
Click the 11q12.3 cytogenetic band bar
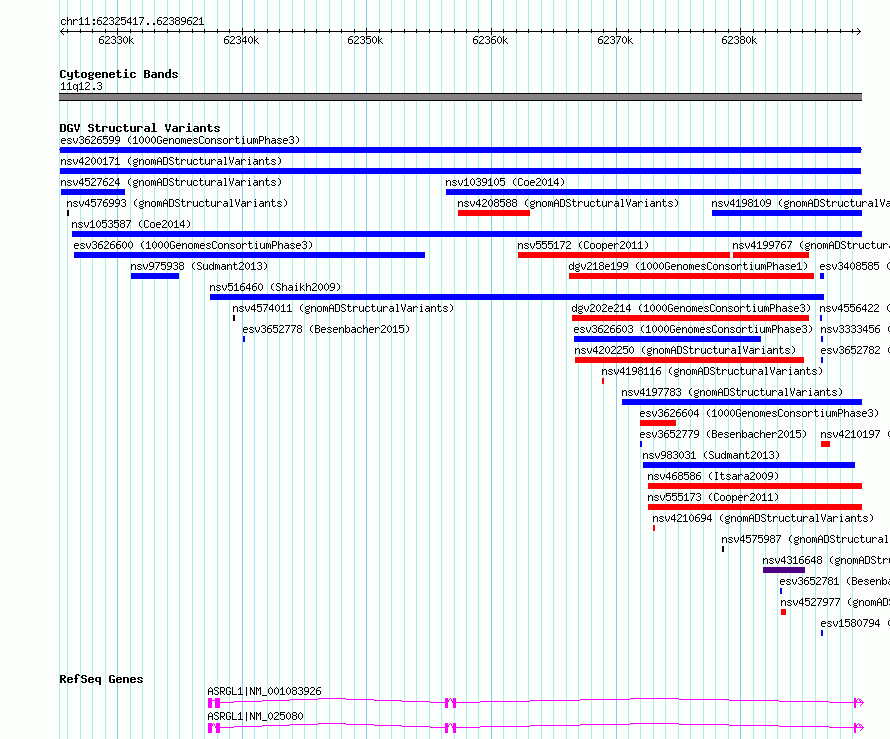(460, 97)
